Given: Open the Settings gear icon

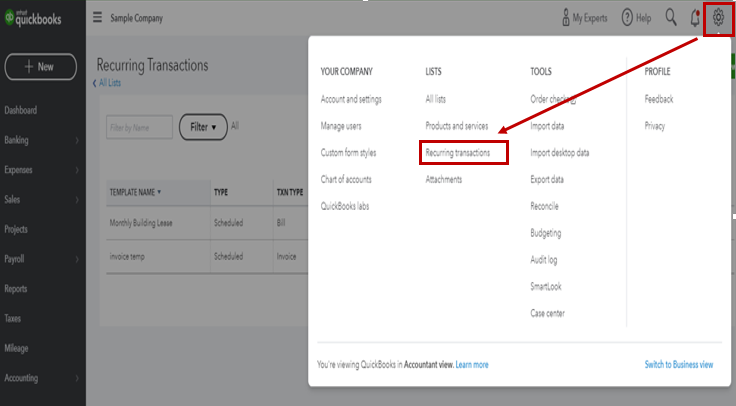Looking at the screenshot, I should (718, 18).
